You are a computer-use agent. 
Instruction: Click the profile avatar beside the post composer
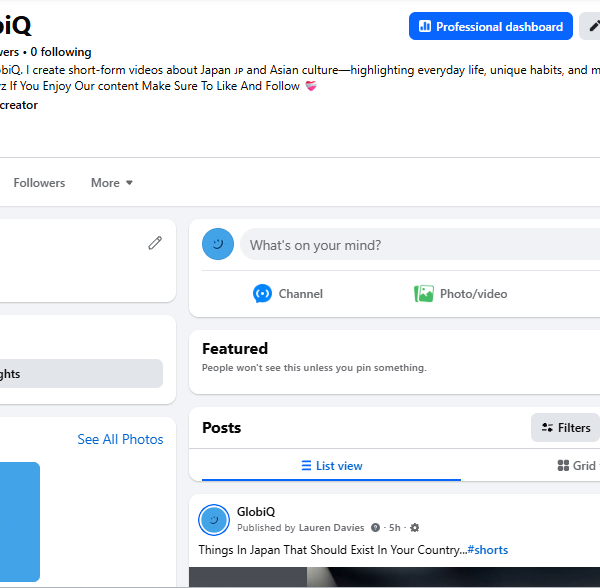click(218, 244)
